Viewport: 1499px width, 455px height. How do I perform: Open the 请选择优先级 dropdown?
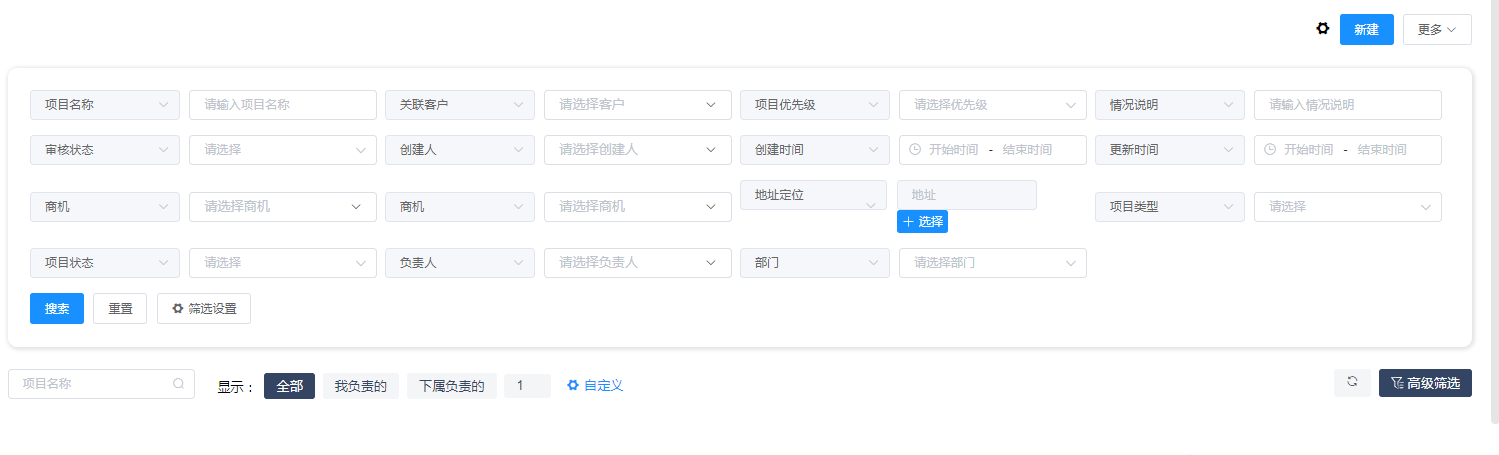[x=992, y=105]
